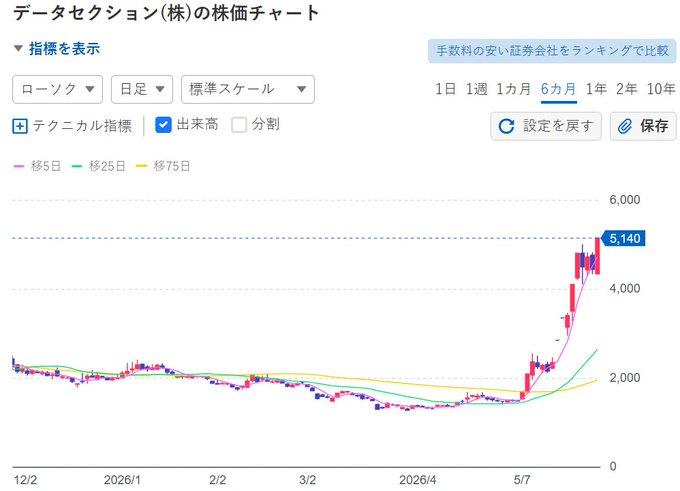680x491 pixels.
Task: Select the 1日 range tab
Action: (445, 89)
